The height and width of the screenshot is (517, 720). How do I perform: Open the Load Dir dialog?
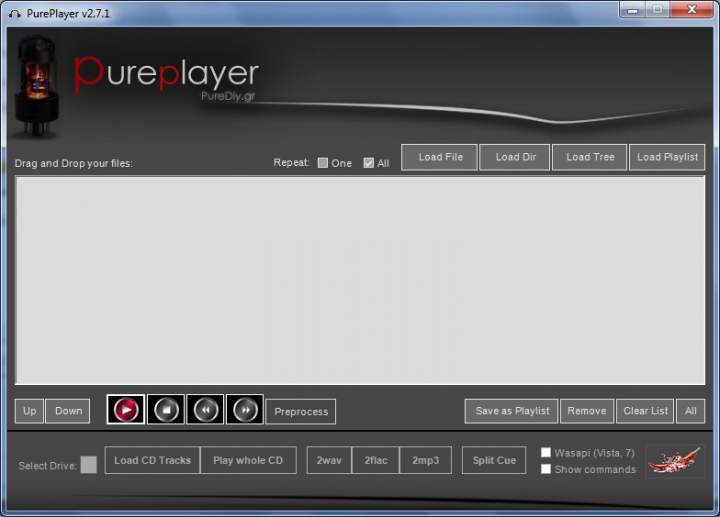[515, 157]
